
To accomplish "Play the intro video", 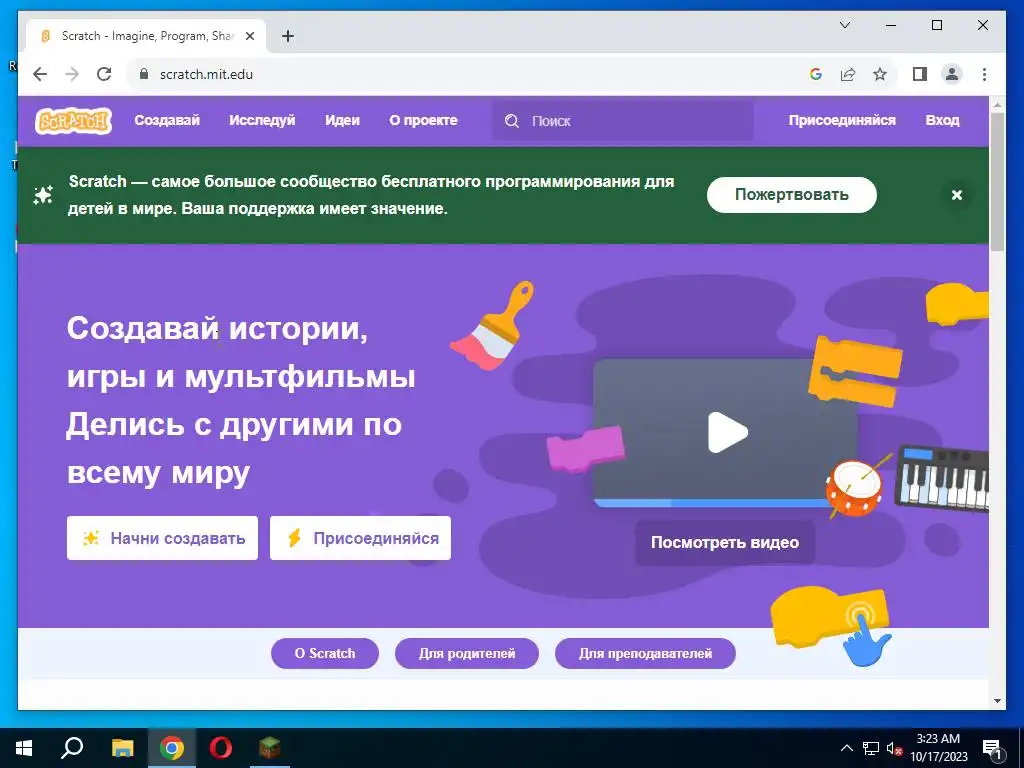I will [x=728, y=432].
